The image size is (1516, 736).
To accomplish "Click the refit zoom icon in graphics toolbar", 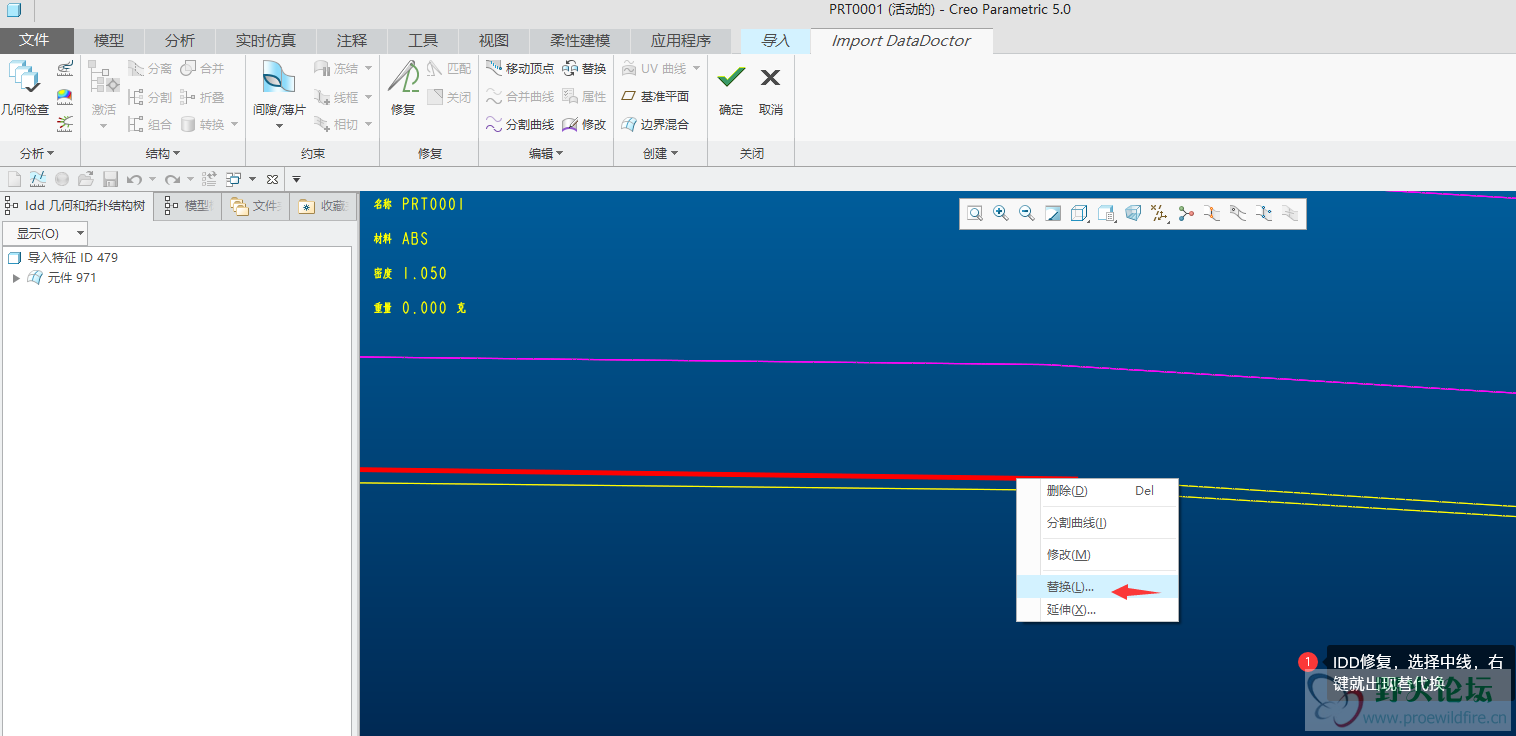I will tap(975, 213).
